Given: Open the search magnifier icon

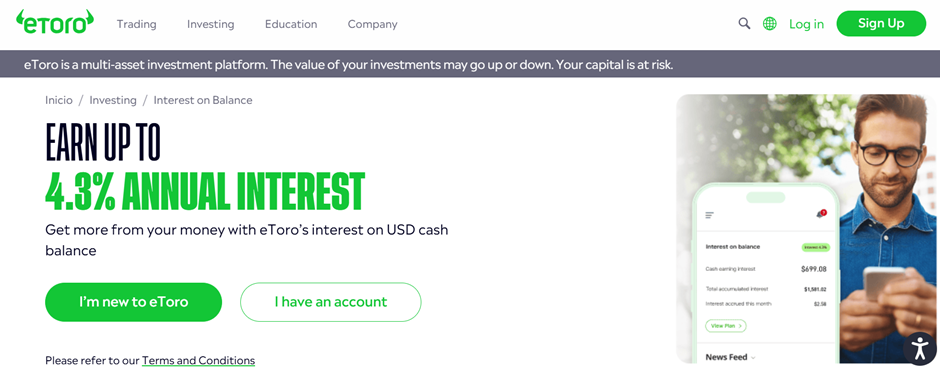Looking at the screenshot, I should tap(744, 24).
